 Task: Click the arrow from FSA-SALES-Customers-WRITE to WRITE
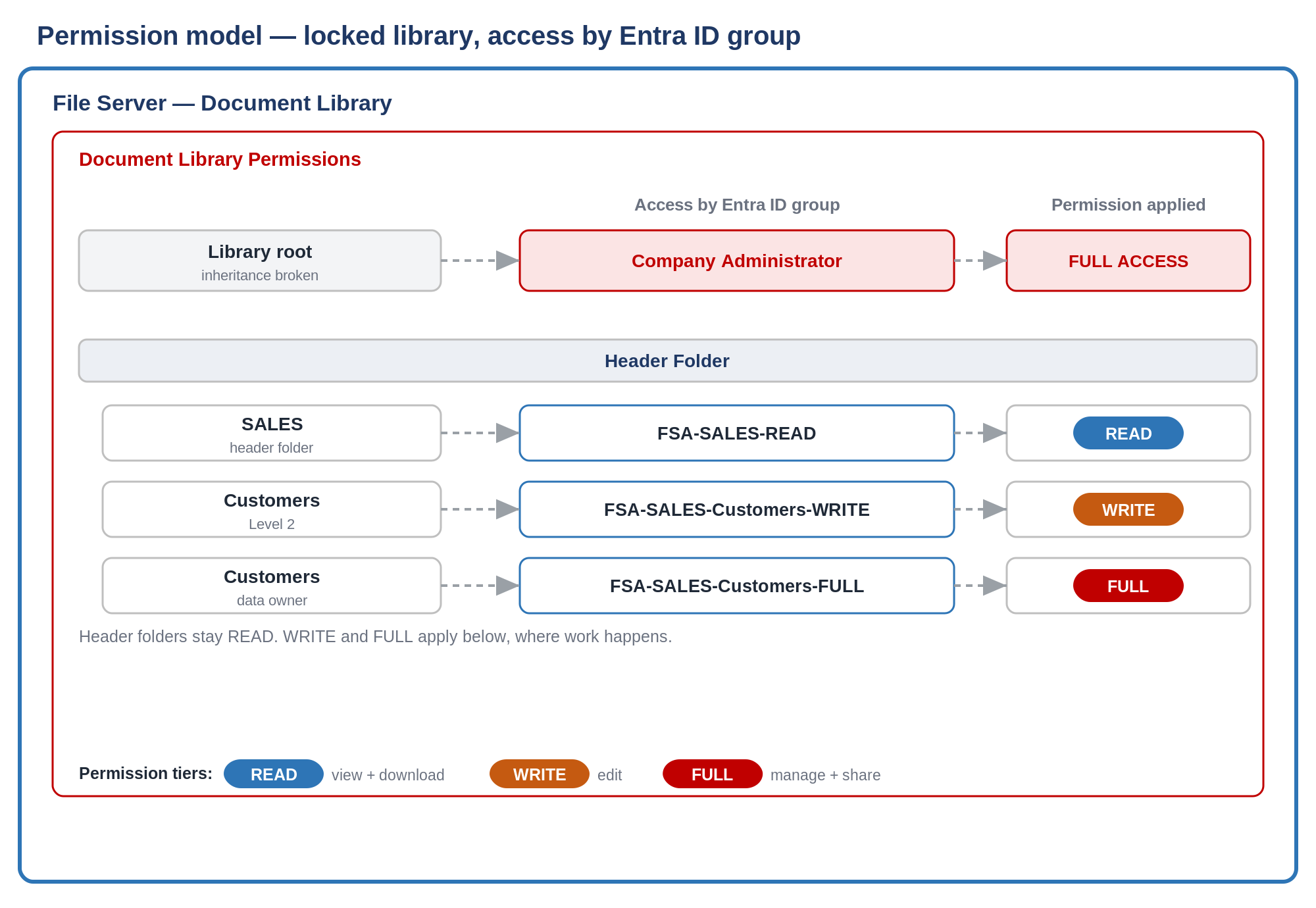tap(980, 509)
